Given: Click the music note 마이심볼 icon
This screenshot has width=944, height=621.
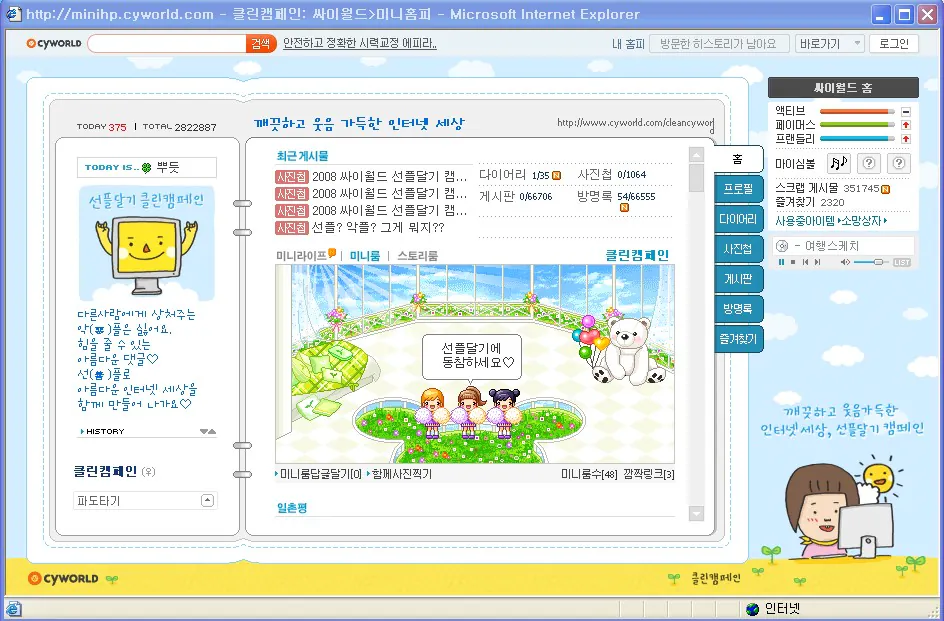Looking at the screenshot, I should click(x=838, y=163).
